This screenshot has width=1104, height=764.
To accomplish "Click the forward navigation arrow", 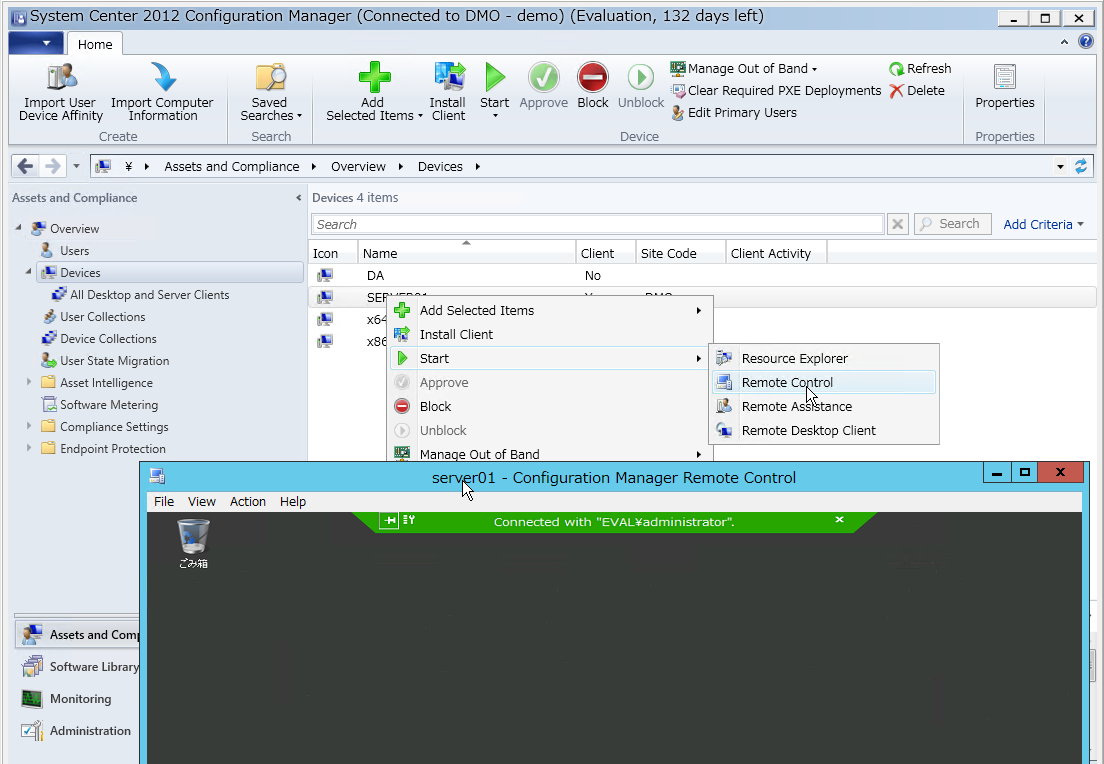I will [53, 166].
